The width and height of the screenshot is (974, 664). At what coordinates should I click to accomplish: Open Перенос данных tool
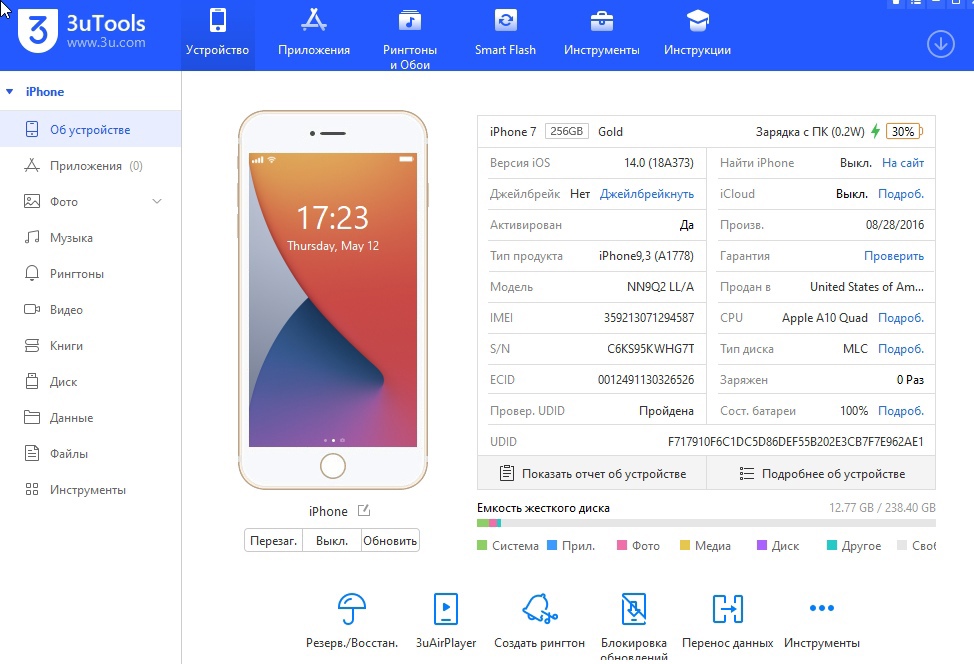point(727,620)
